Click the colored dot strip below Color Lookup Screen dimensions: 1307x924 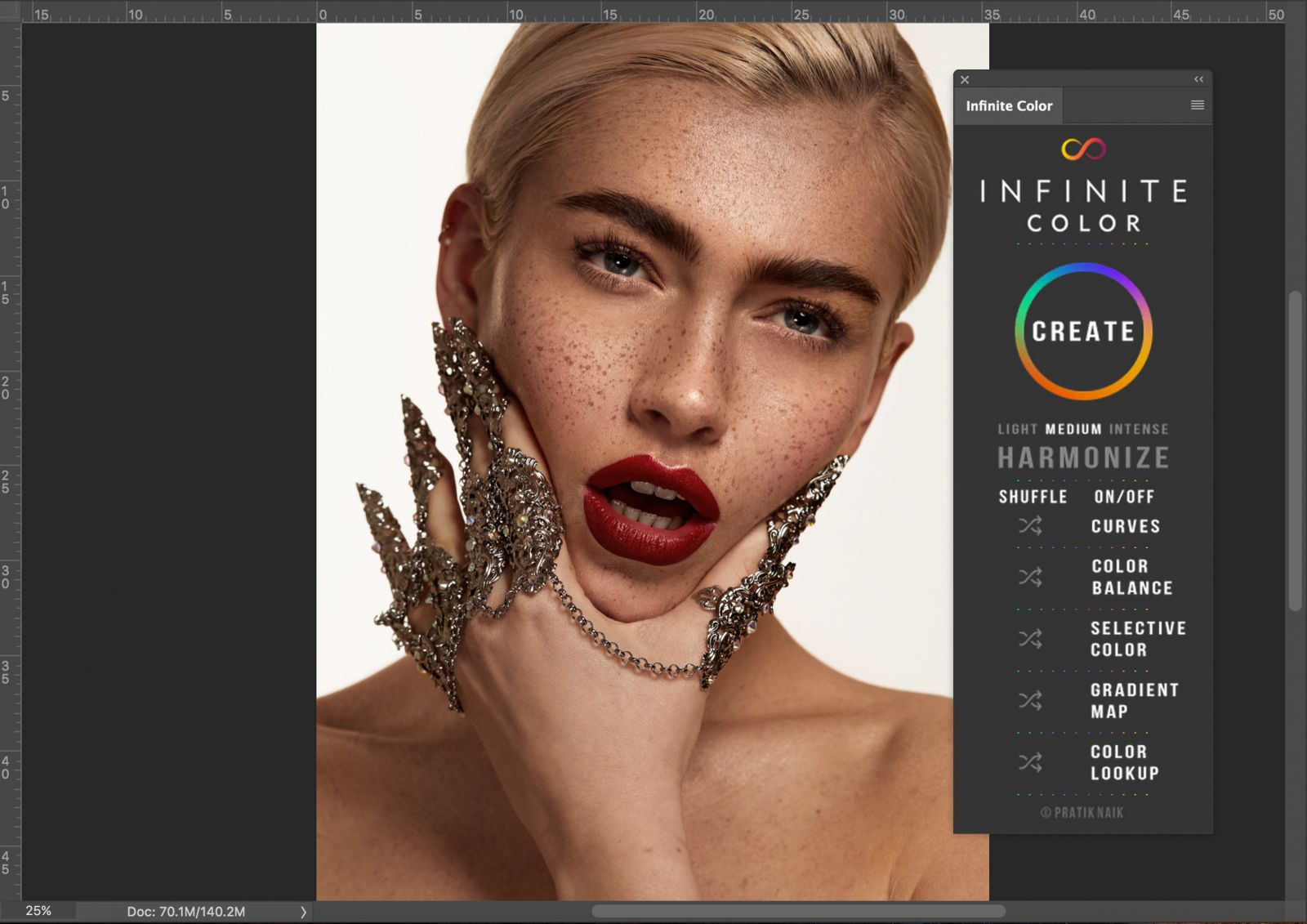[1082, 792]
